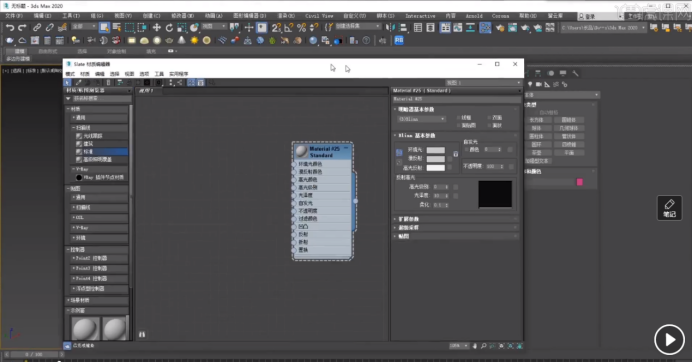Toggle self-illumination Color checkbox

(466, 150)
